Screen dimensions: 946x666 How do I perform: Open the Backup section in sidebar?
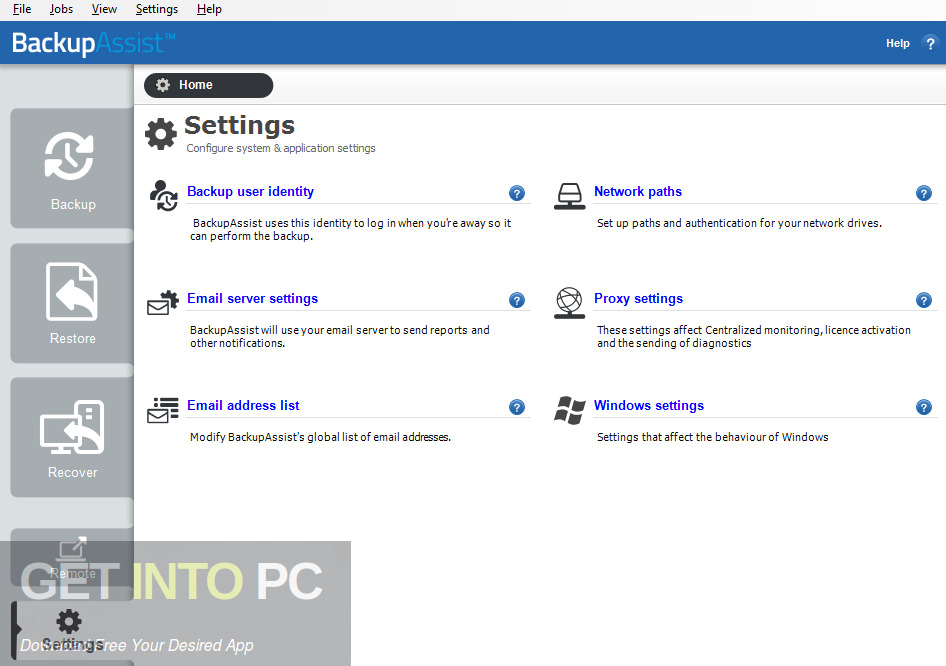72,168
